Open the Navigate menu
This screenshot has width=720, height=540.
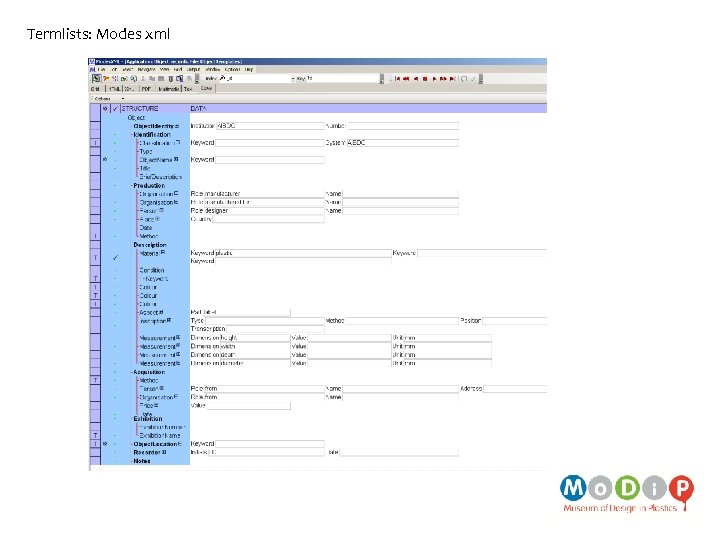tap(146, 69)
